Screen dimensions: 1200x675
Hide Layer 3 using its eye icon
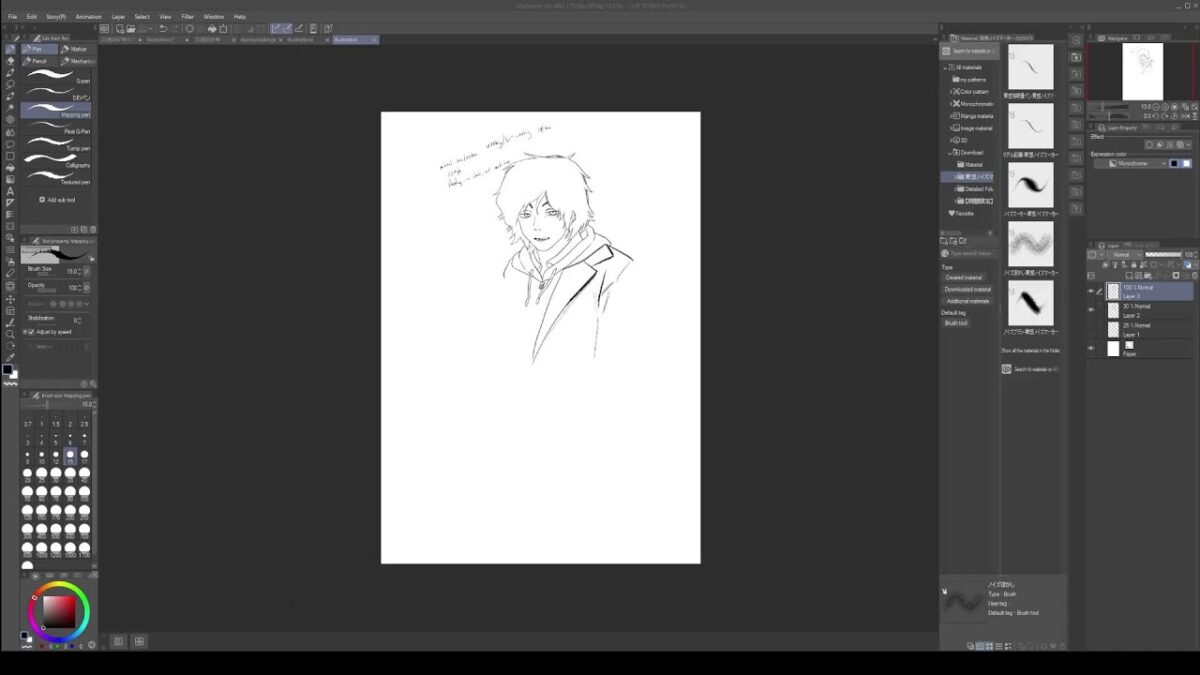click(x=1090, y=291)
